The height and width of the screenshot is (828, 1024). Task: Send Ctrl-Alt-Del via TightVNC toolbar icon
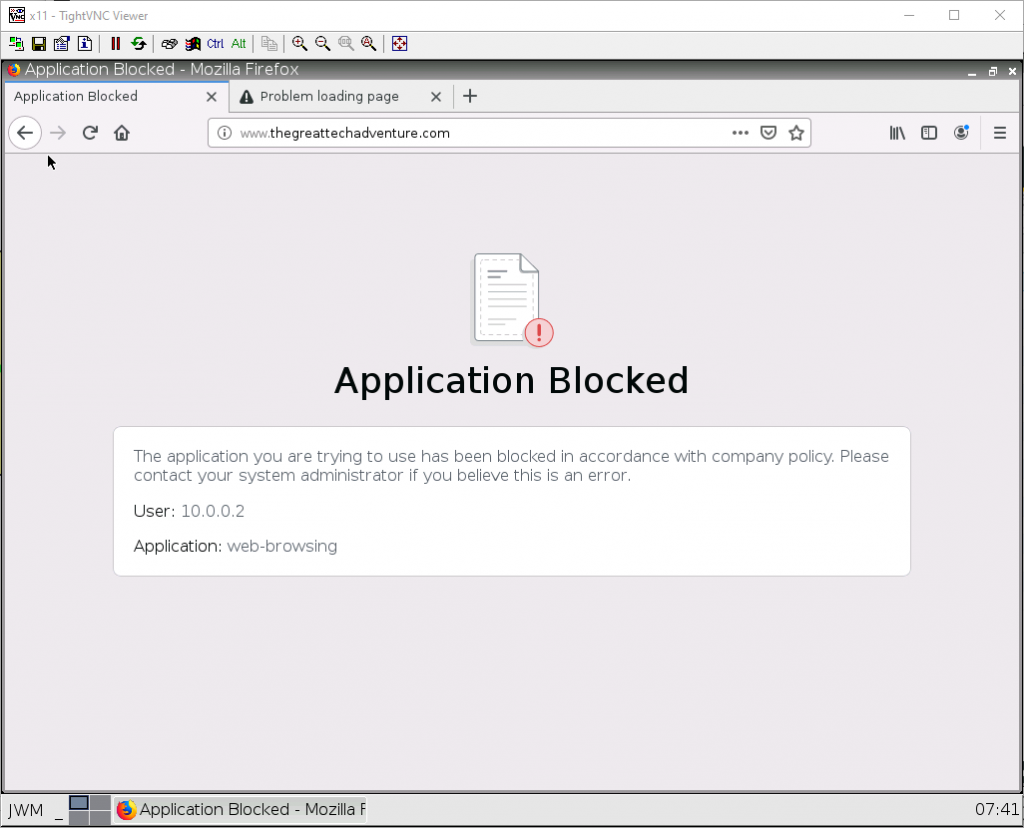pyautogui.click(x=168, y=43)
